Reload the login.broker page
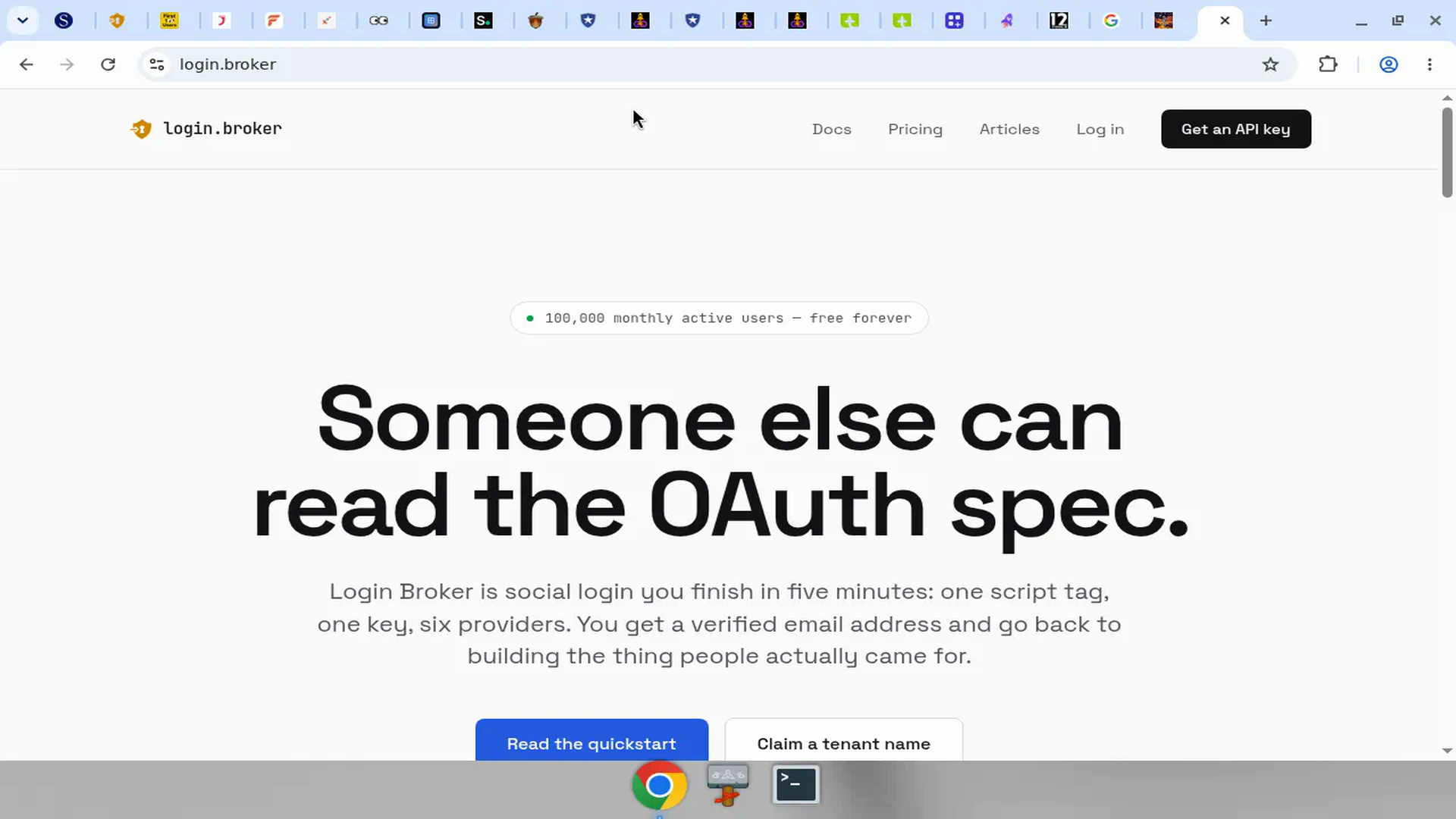The width and height of the screenshot is (1456, 819). [x=108, y=64]
